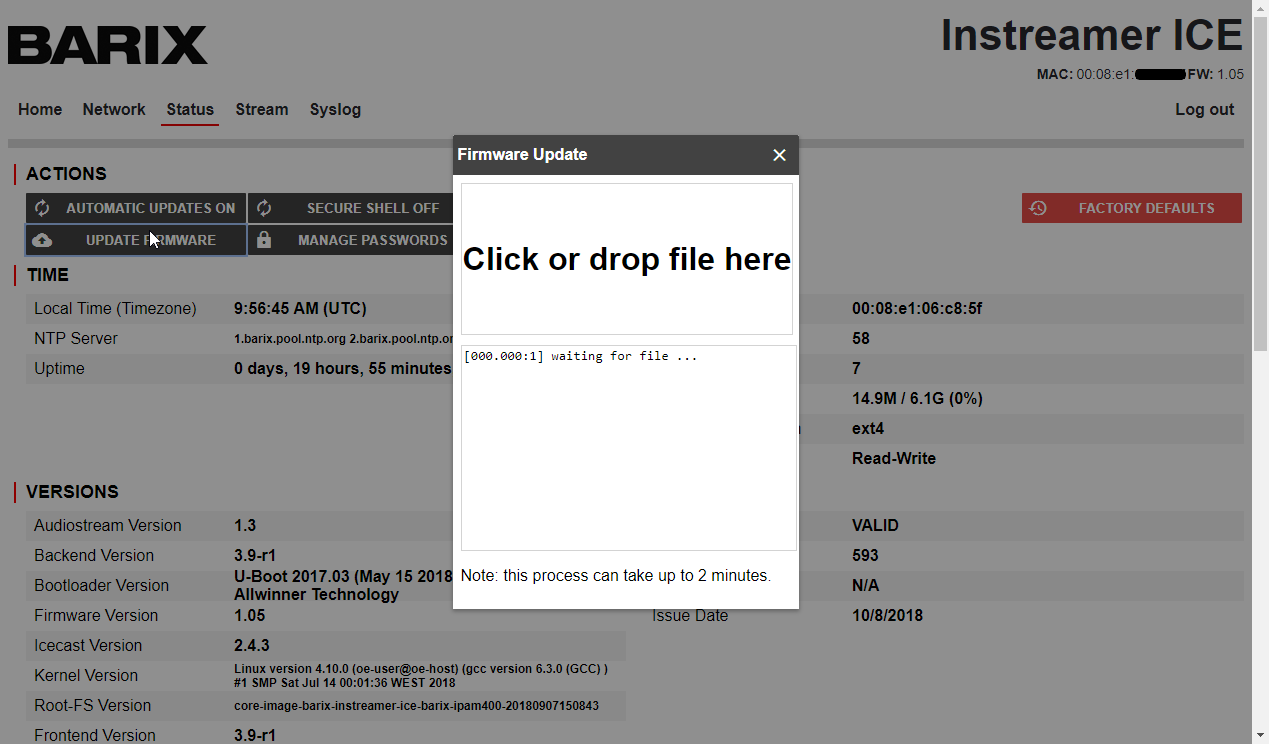Click the refresh icon on Secure Shell

[x=264, y=208]
